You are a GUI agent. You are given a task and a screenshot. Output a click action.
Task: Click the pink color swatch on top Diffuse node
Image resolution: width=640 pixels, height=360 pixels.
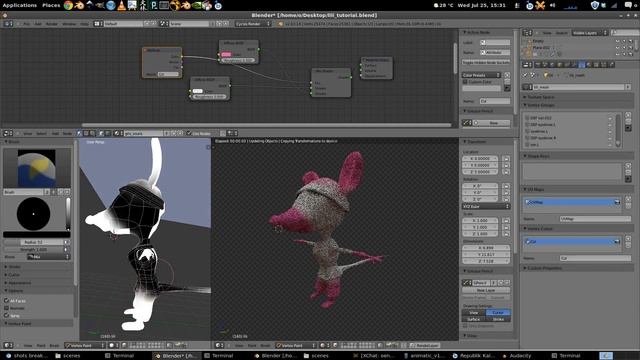227,54
